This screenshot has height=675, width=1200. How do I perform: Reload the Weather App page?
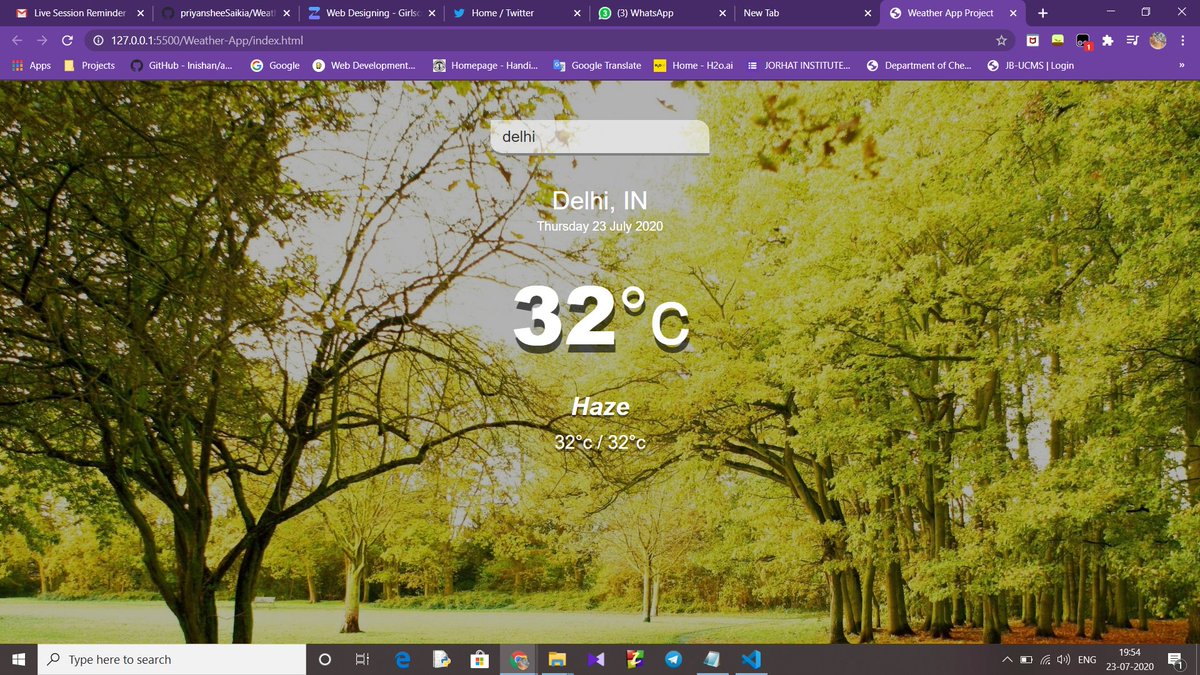point(67,42)
